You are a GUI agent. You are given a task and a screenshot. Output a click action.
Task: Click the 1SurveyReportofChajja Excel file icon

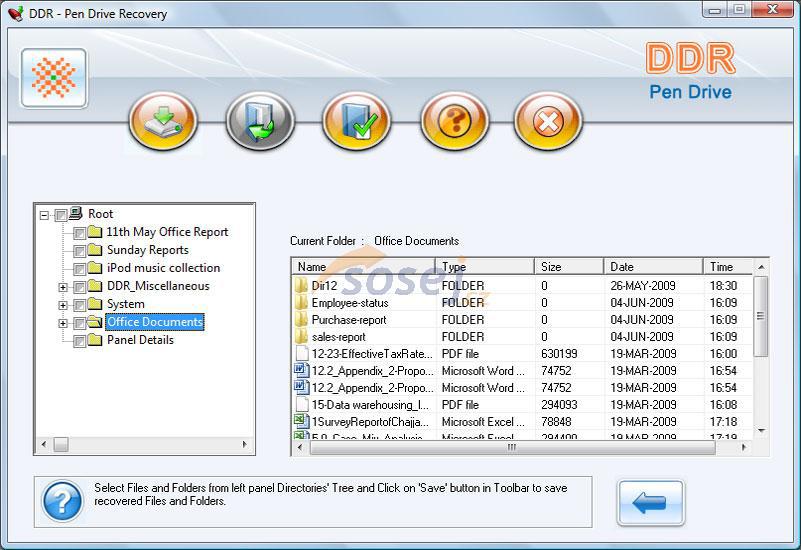(301, 421)
